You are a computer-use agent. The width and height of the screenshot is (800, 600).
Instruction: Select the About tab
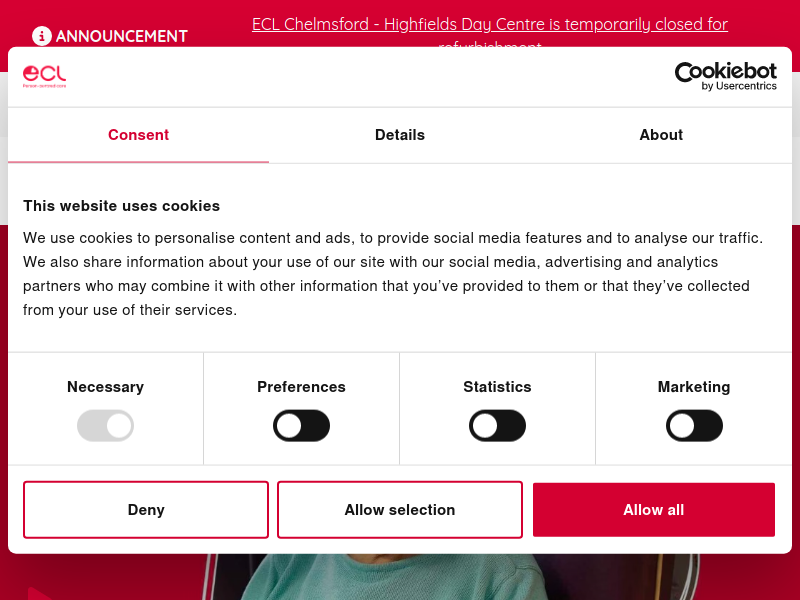661,135
